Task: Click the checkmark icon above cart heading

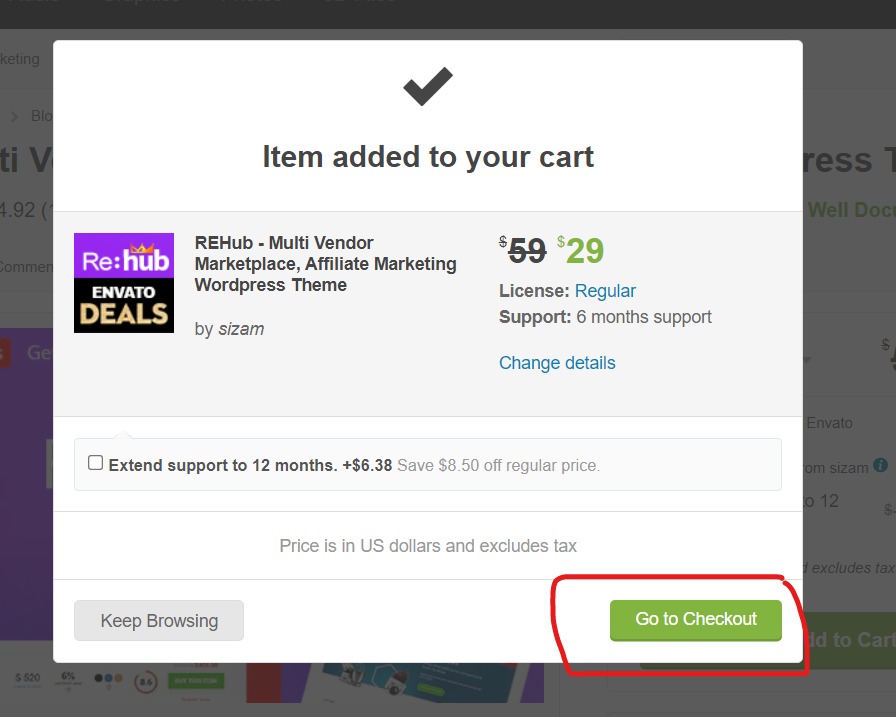Action: (427, 86)
